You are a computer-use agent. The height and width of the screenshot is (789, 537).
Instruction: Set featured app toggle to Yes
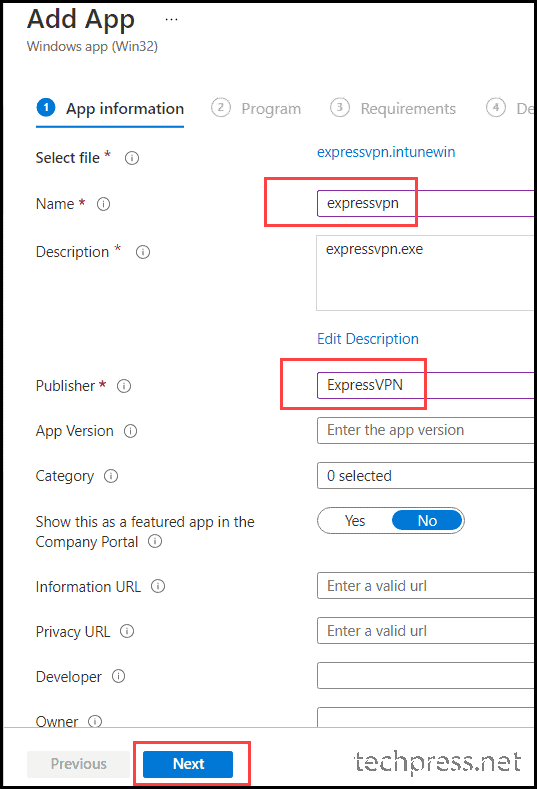pyautogui.click(x=355, y=520)
